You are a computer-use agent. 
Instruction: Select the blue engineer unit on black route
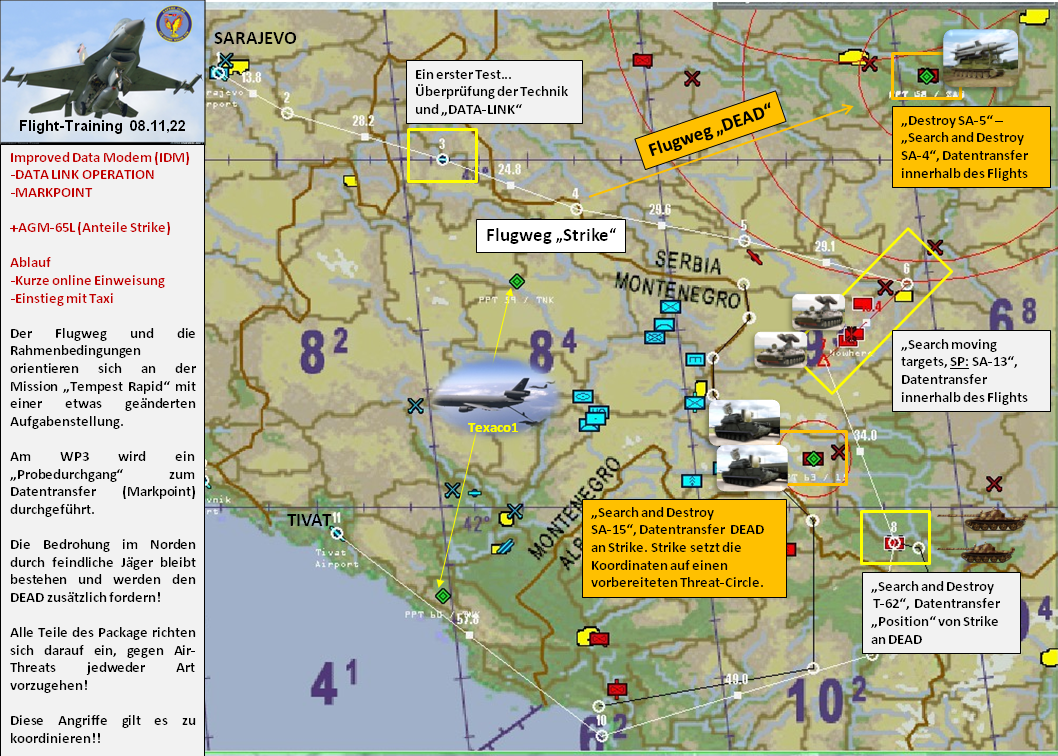tap(696, 359)
